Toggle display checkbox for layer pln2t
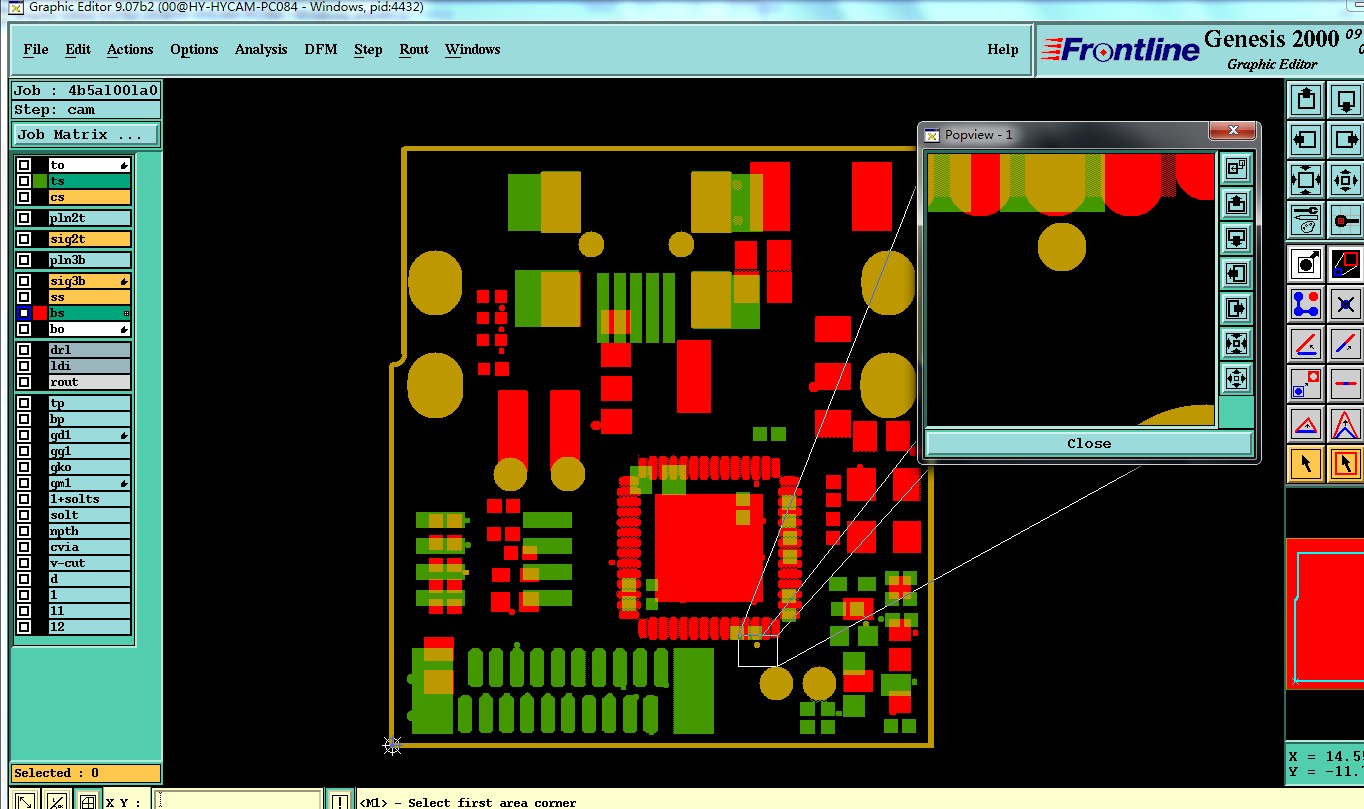 (x=23, y=218)
